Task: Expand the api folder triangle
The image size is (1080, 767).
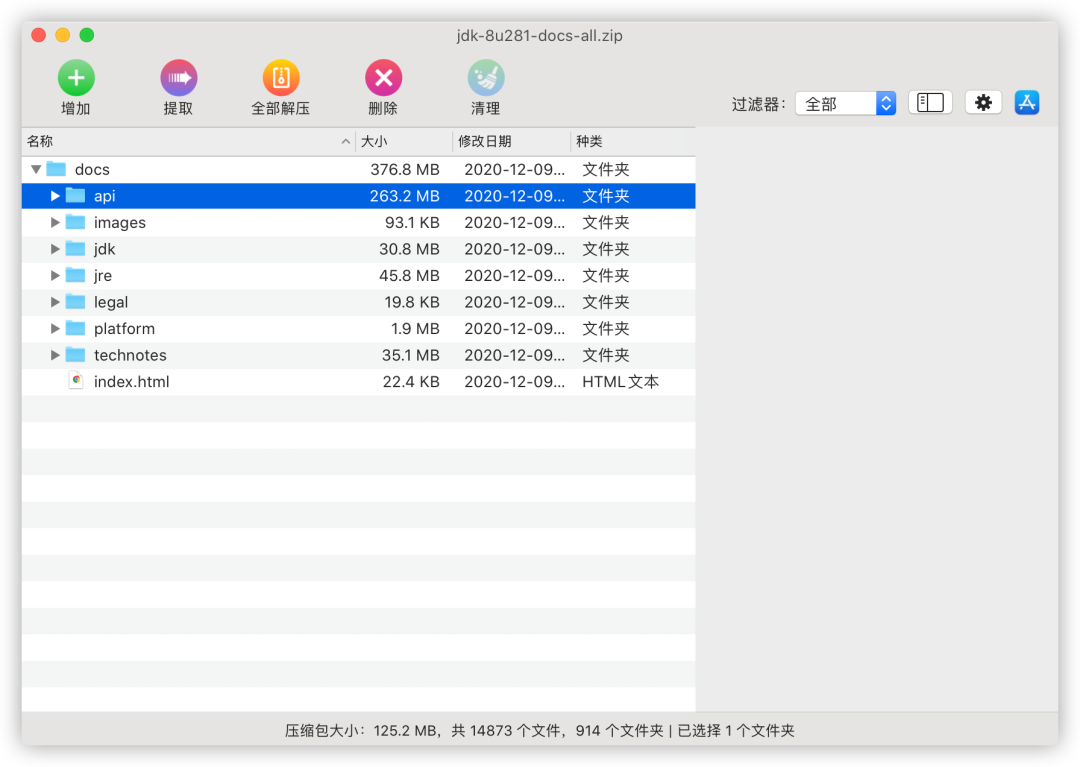Action: (x=55, y=196)
